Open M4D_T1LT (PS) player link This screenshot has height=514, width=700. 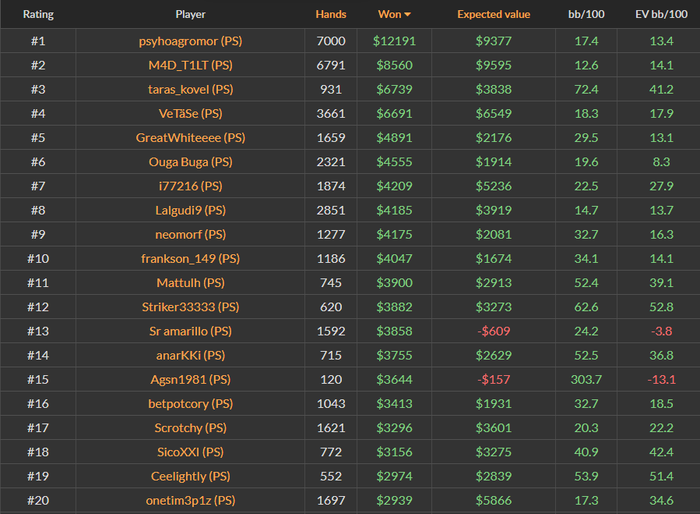point(190,65)
